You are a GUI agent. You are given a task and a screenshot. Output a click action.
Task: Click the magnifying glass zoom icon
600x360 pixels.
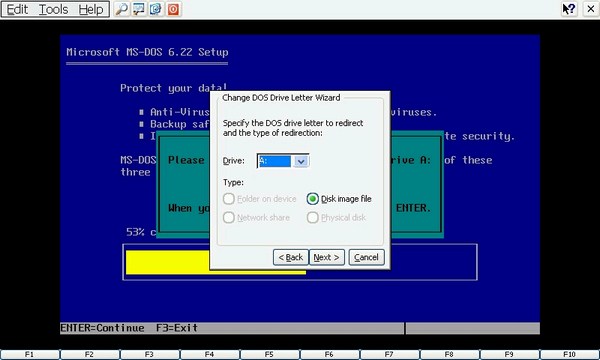[121, 9]
